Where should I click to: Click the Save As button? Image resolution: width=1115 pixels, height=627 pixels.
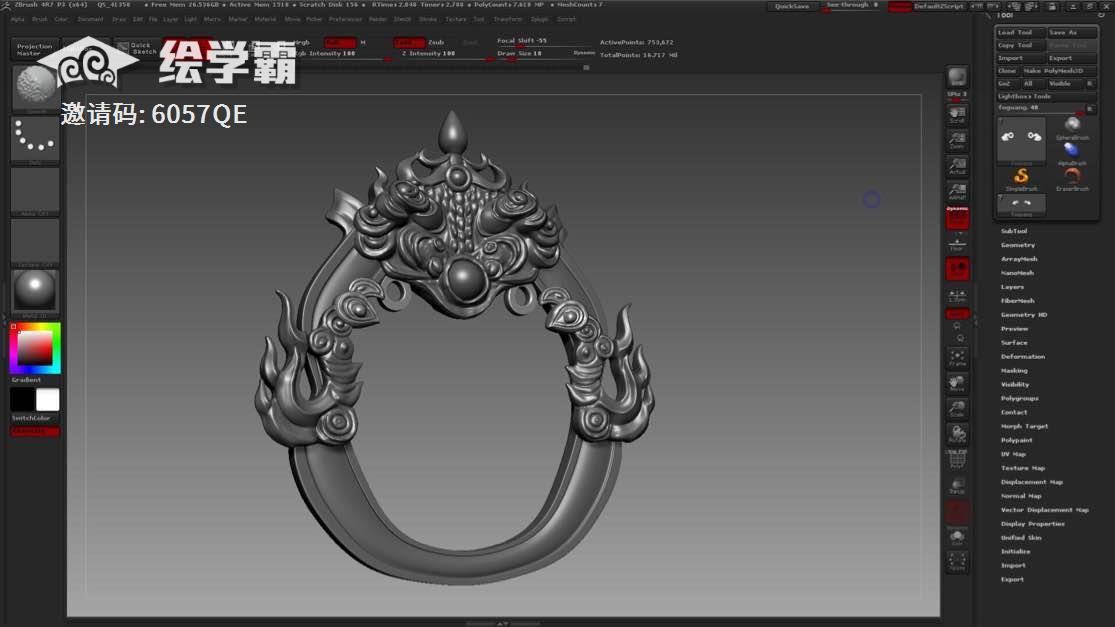(1072, 33)
